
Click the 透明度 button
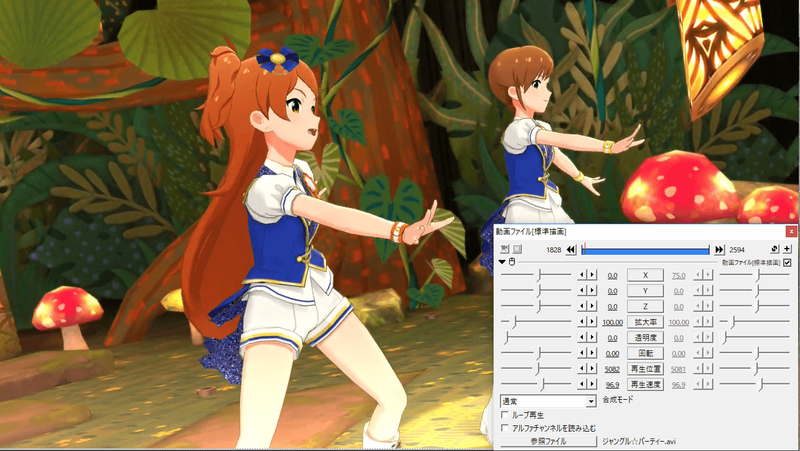click(645, 337)
